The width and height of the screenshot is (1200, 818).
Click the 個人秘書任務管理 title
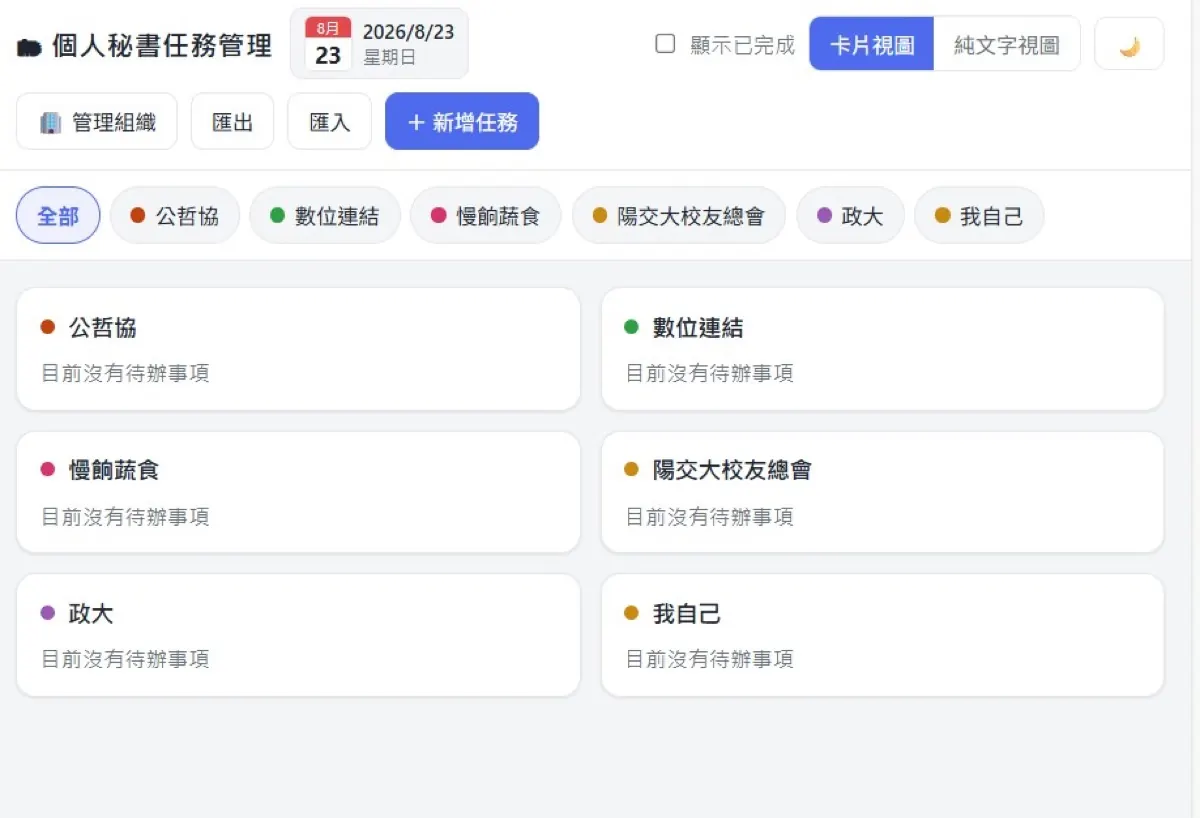[x=162, y=46]
